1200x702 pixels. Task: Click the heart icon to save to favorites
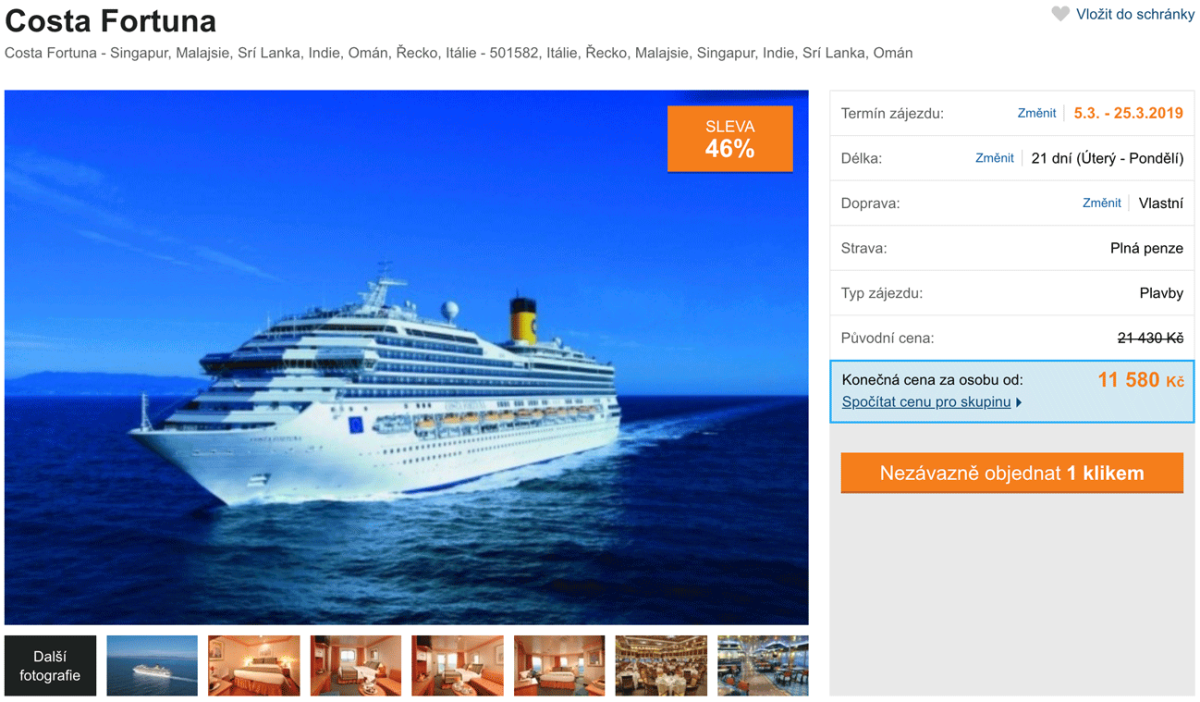point(1060,14)
